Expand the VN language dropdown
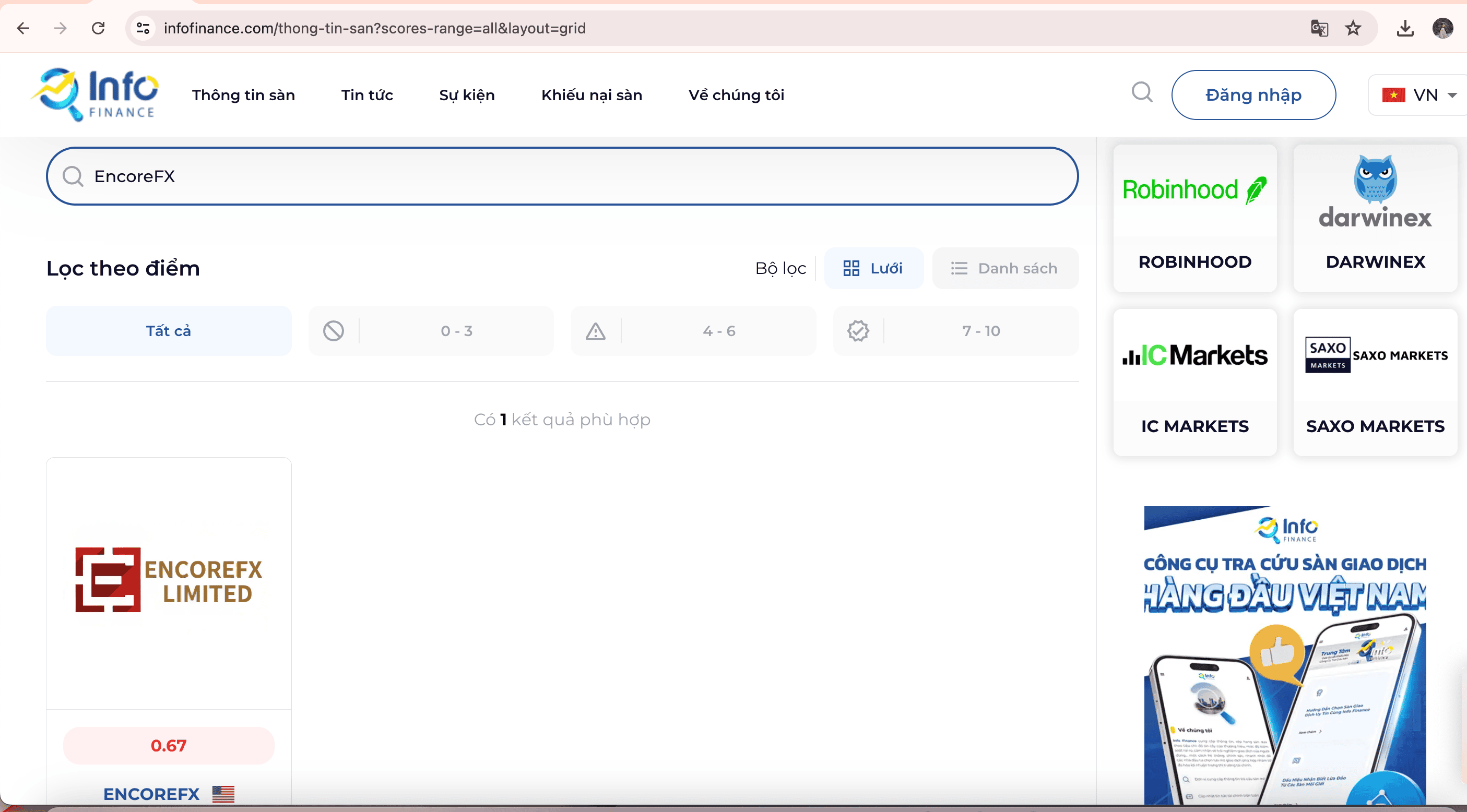 [1419, 95]
